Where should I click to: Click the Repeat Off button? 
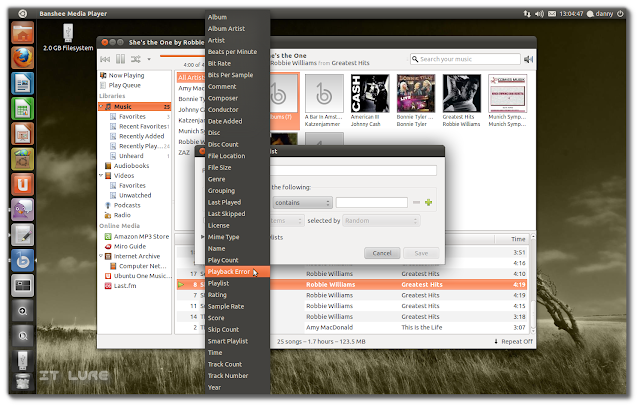[513, 342]
